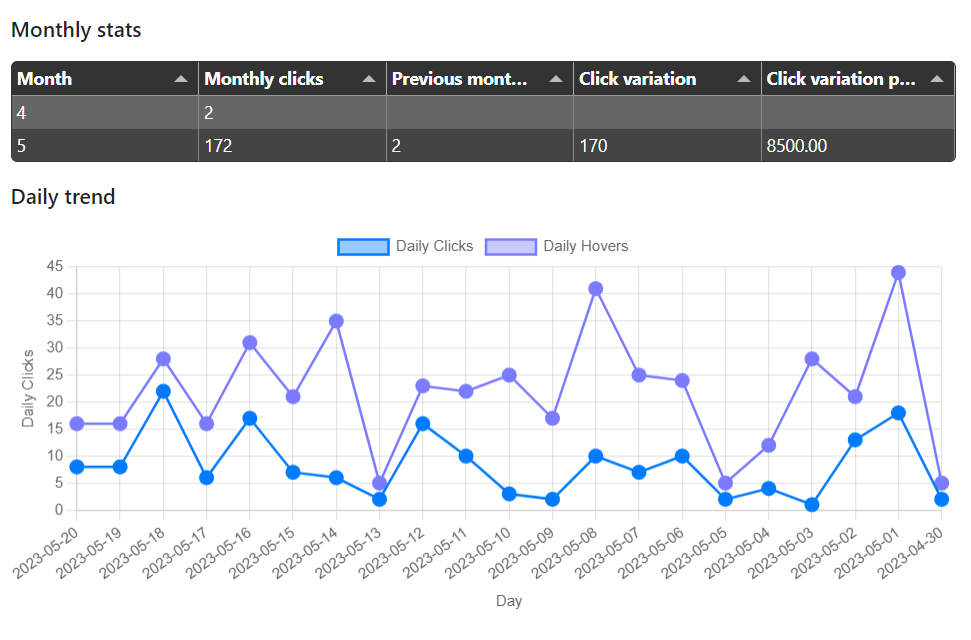Select the month 4 table row
Viewport: 971px width, 640px height.
click(483, 112)
